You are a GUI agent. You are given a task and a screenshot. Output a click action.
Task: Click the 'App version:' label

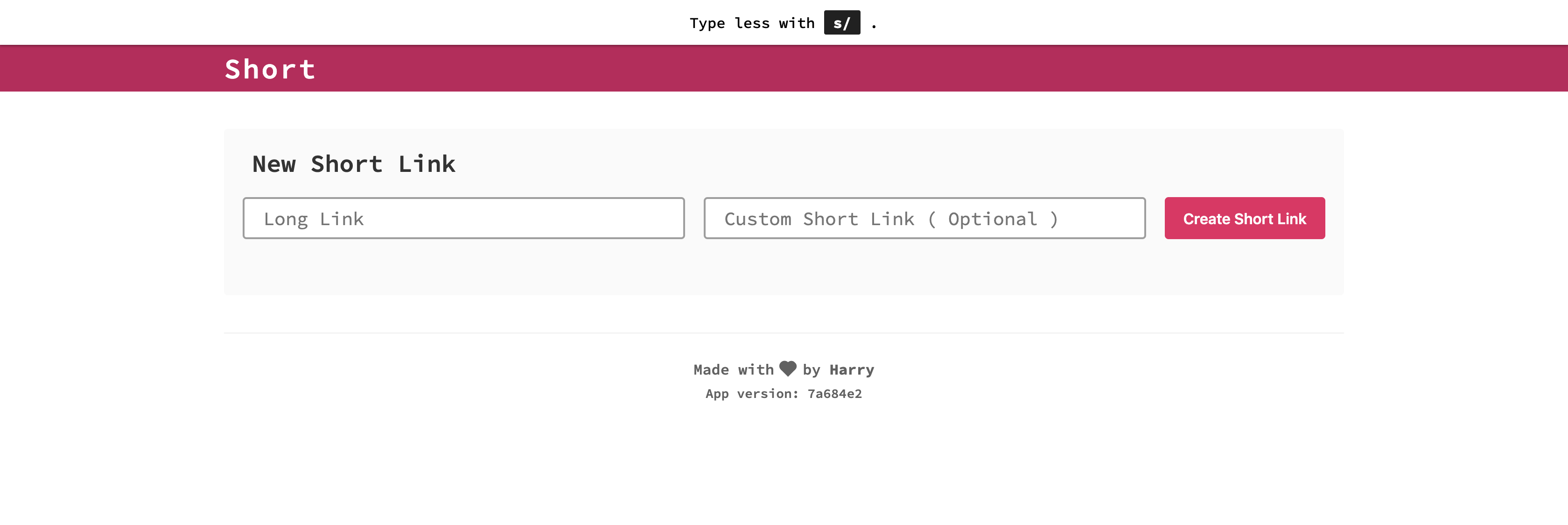pos(751,394)
